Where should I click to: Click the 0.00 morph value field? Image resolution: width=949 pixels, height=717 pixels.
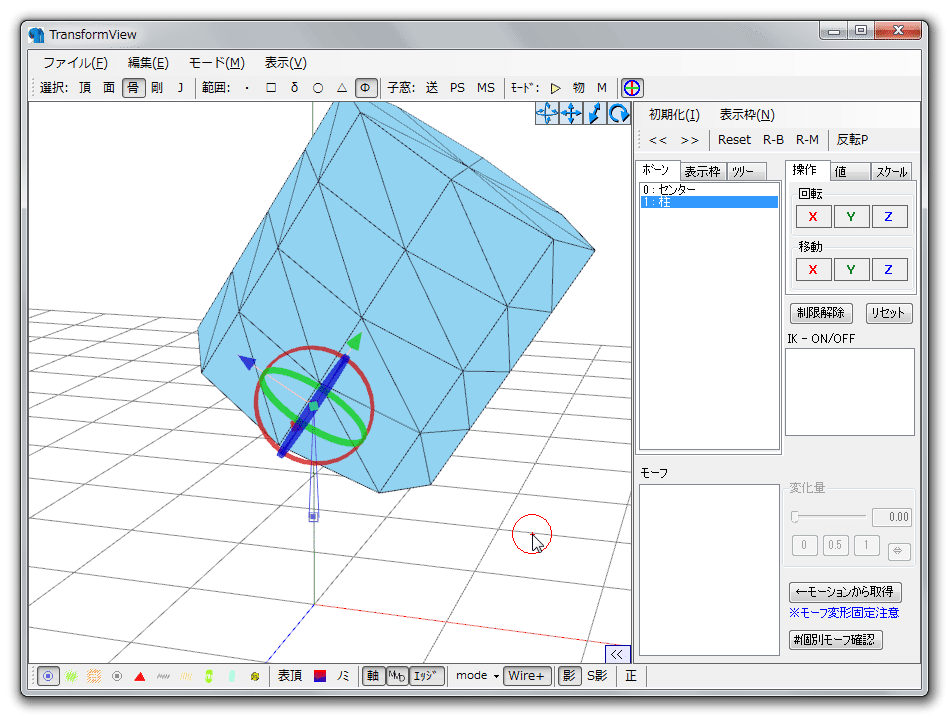coord(892,517)
